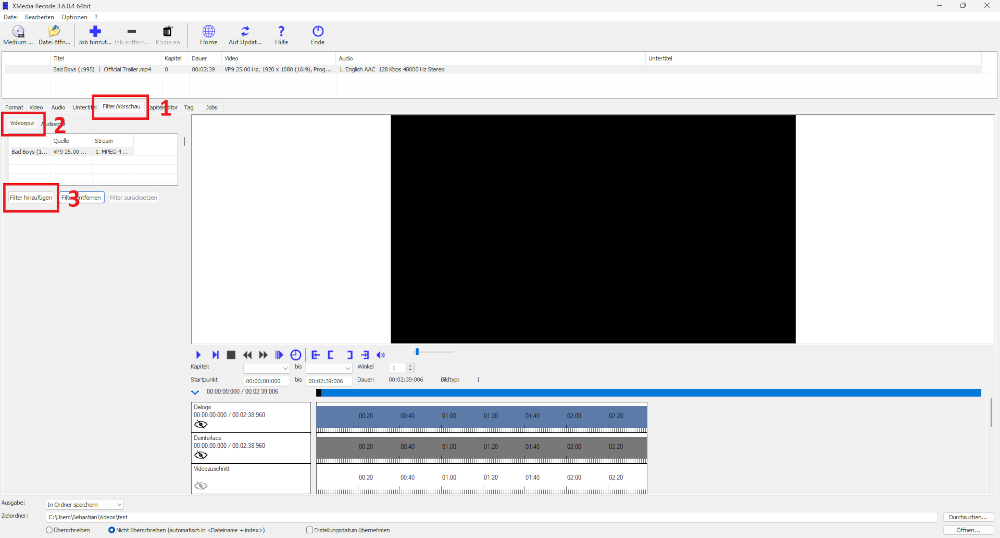Open the Bearbeiten menu

[40, 17]
